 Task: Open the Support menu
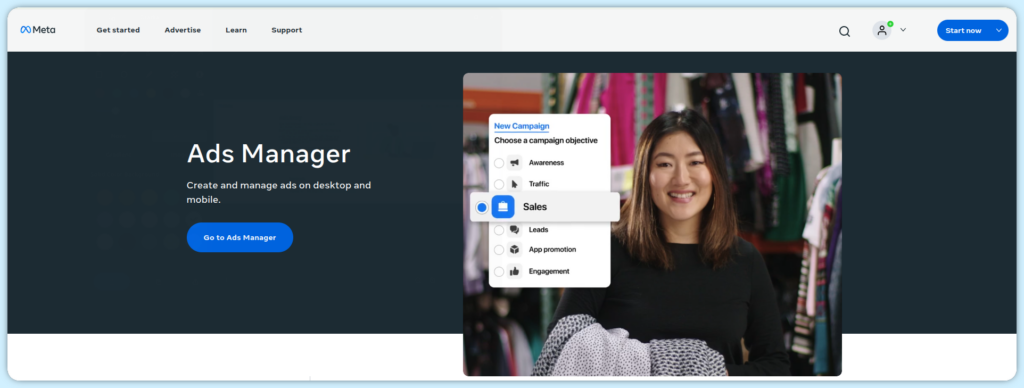tap(287, 30)
